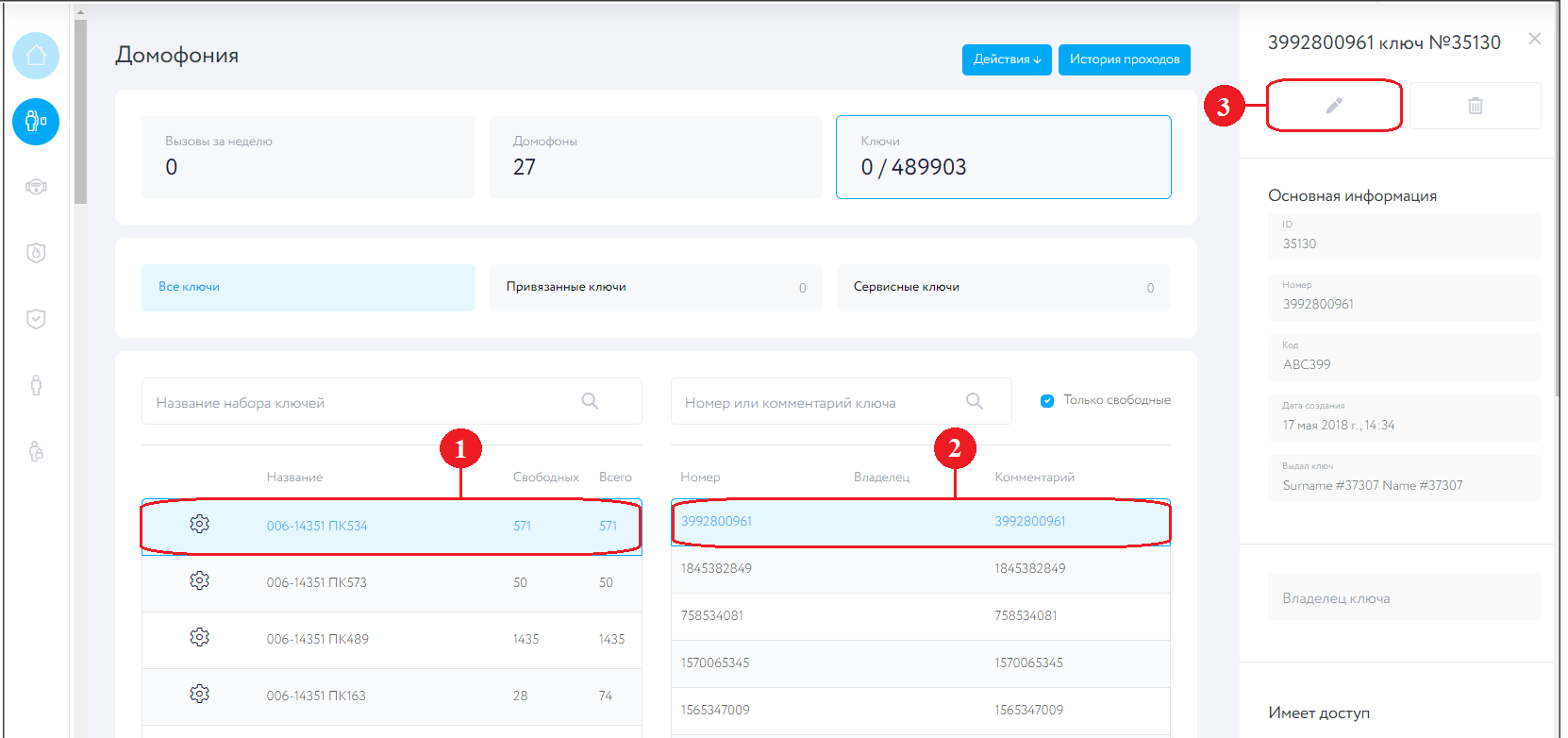1568x738 pixels.
Task: Switch to Сервисные ключи tab
Action: tap(1004, 287)
